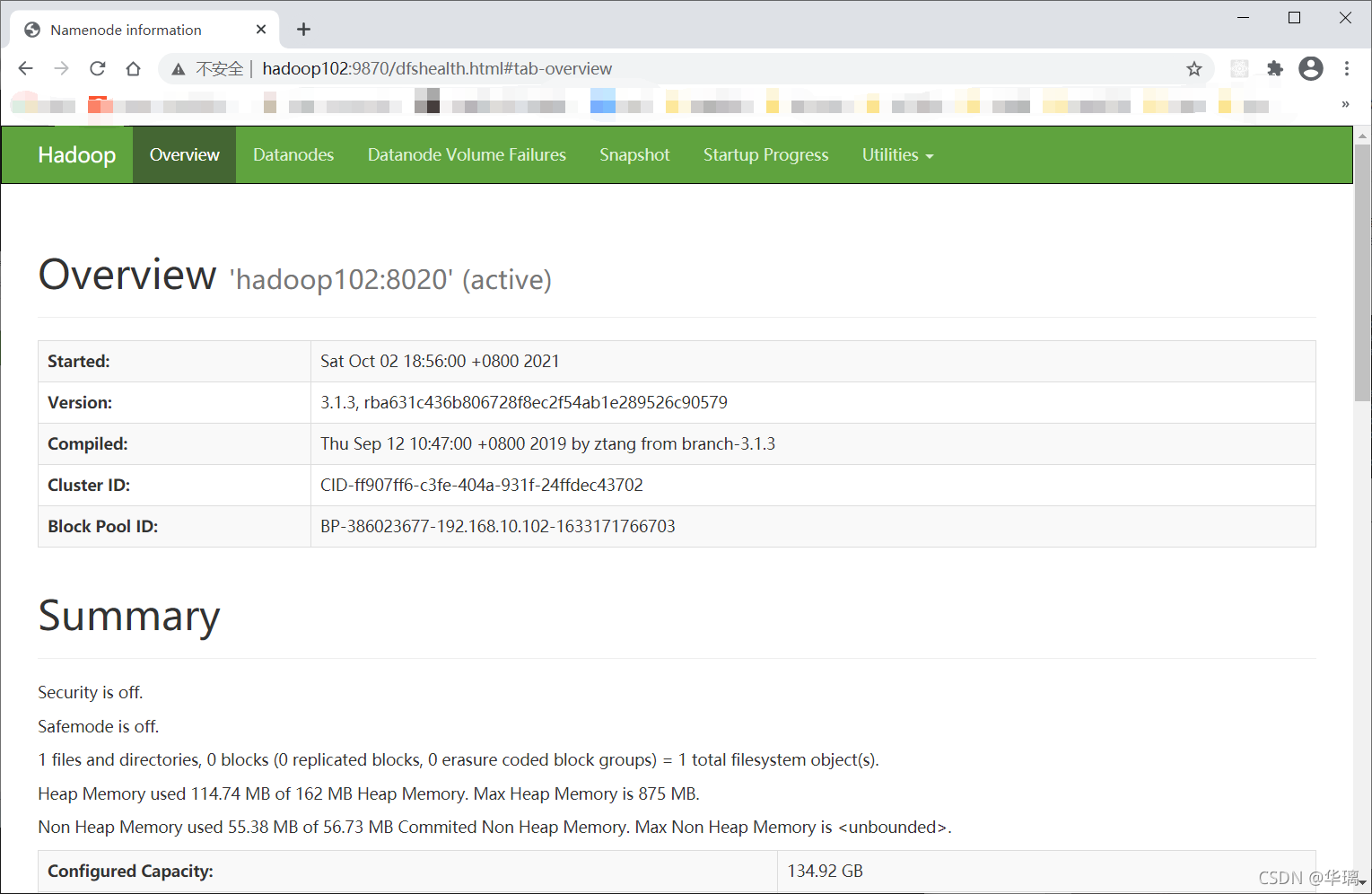Switch to the Snapshot tab
This screenshot has width=1372, height=894.
(x=634, y=155)
